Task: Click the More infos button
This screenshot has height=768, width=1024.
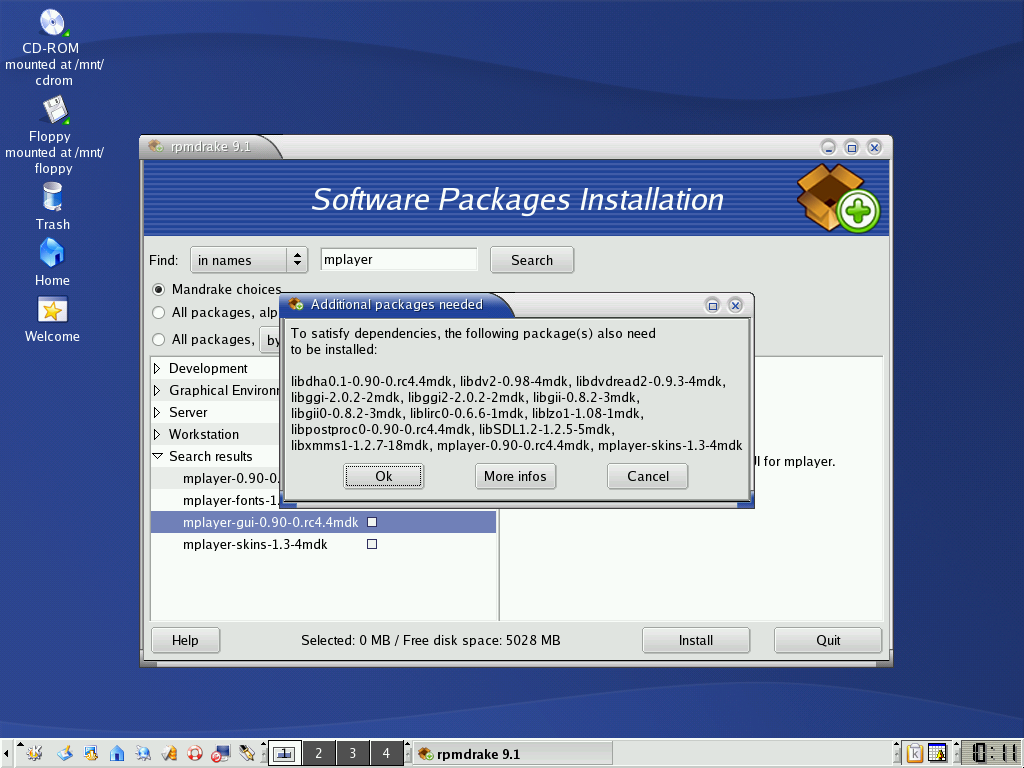Action: [515, 476]
